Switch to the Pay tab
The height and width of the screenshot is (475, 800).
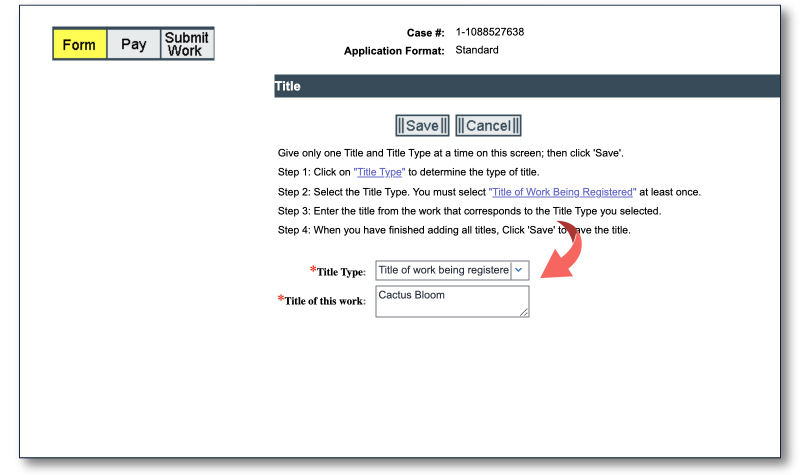(x=134, y=44)
